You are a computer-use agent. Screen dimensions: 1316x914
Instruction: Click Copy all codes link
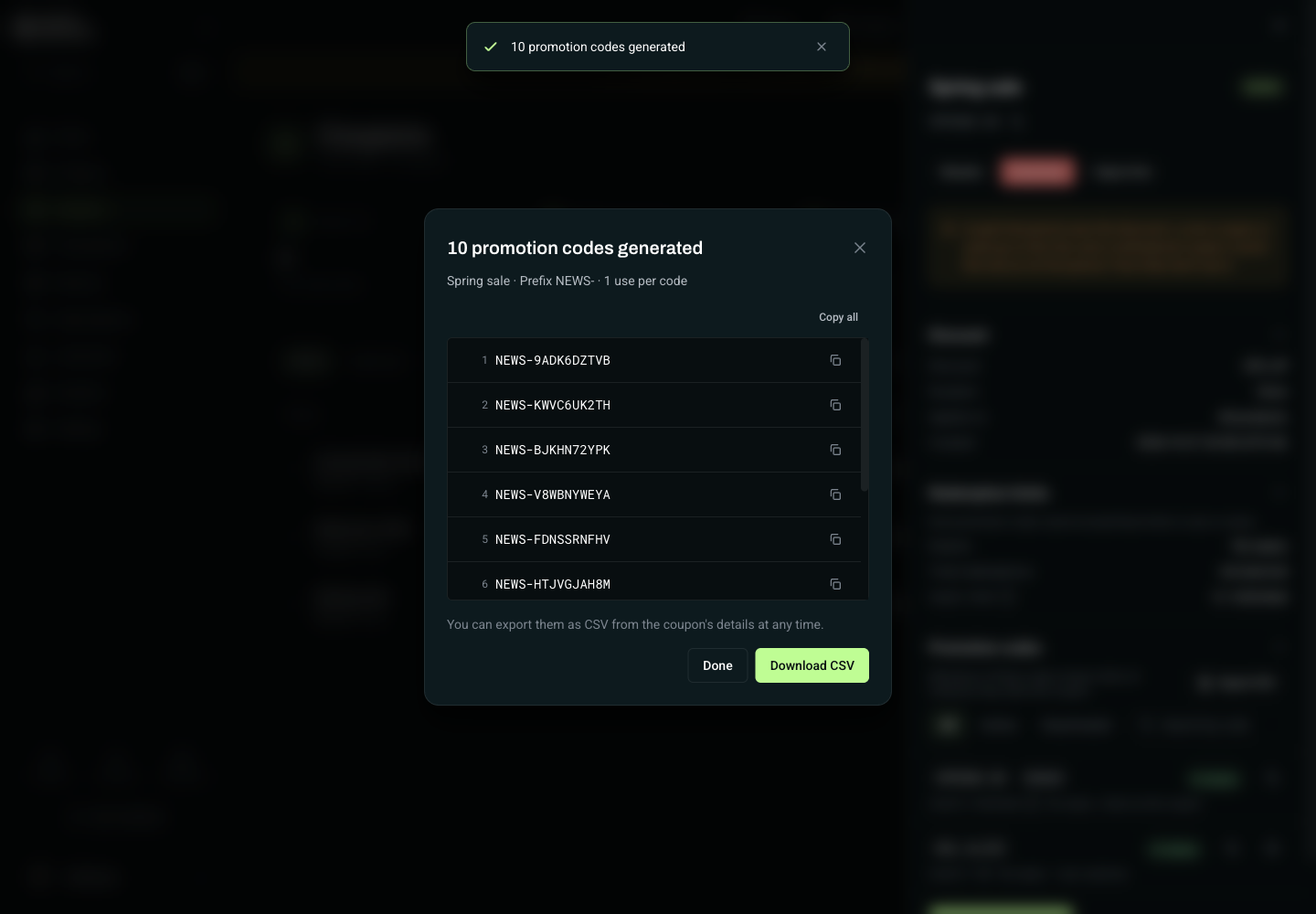(x=838, y=317)
